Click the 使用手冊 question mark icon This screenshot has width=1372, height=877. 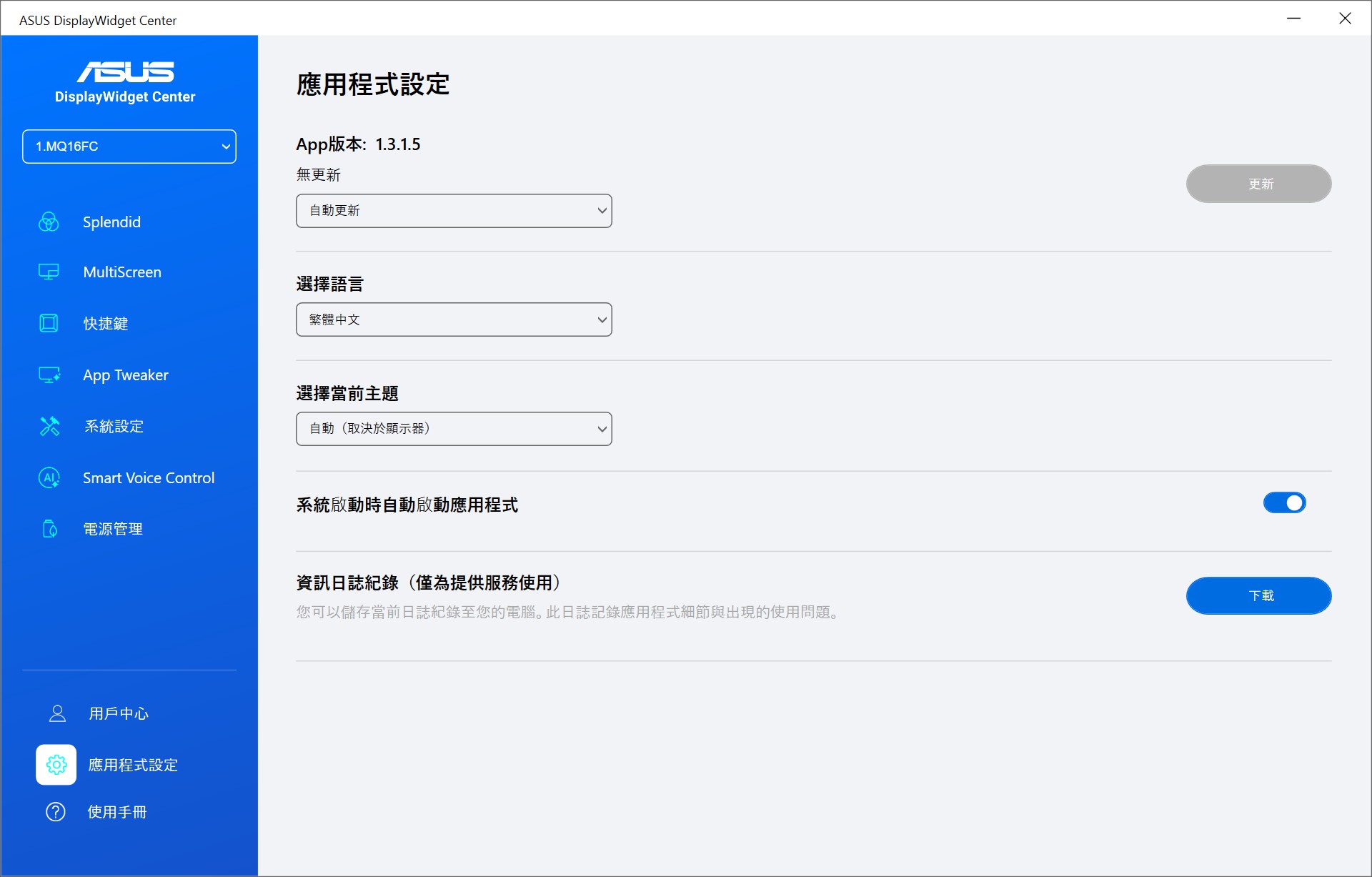coord(56,812)
